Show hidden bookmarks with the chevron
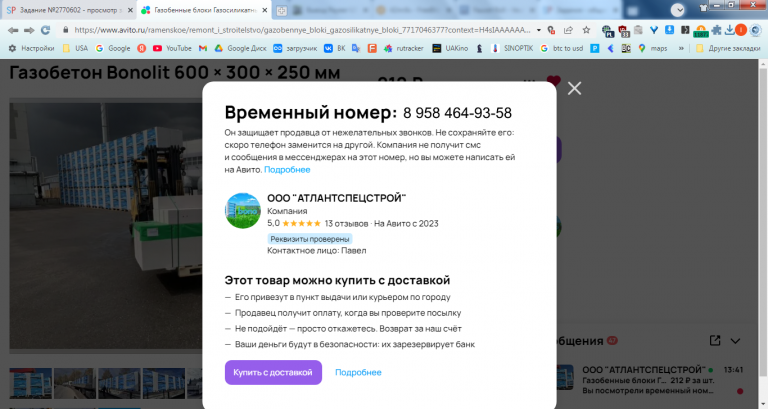The image size is (768, 409). [681, 48]
